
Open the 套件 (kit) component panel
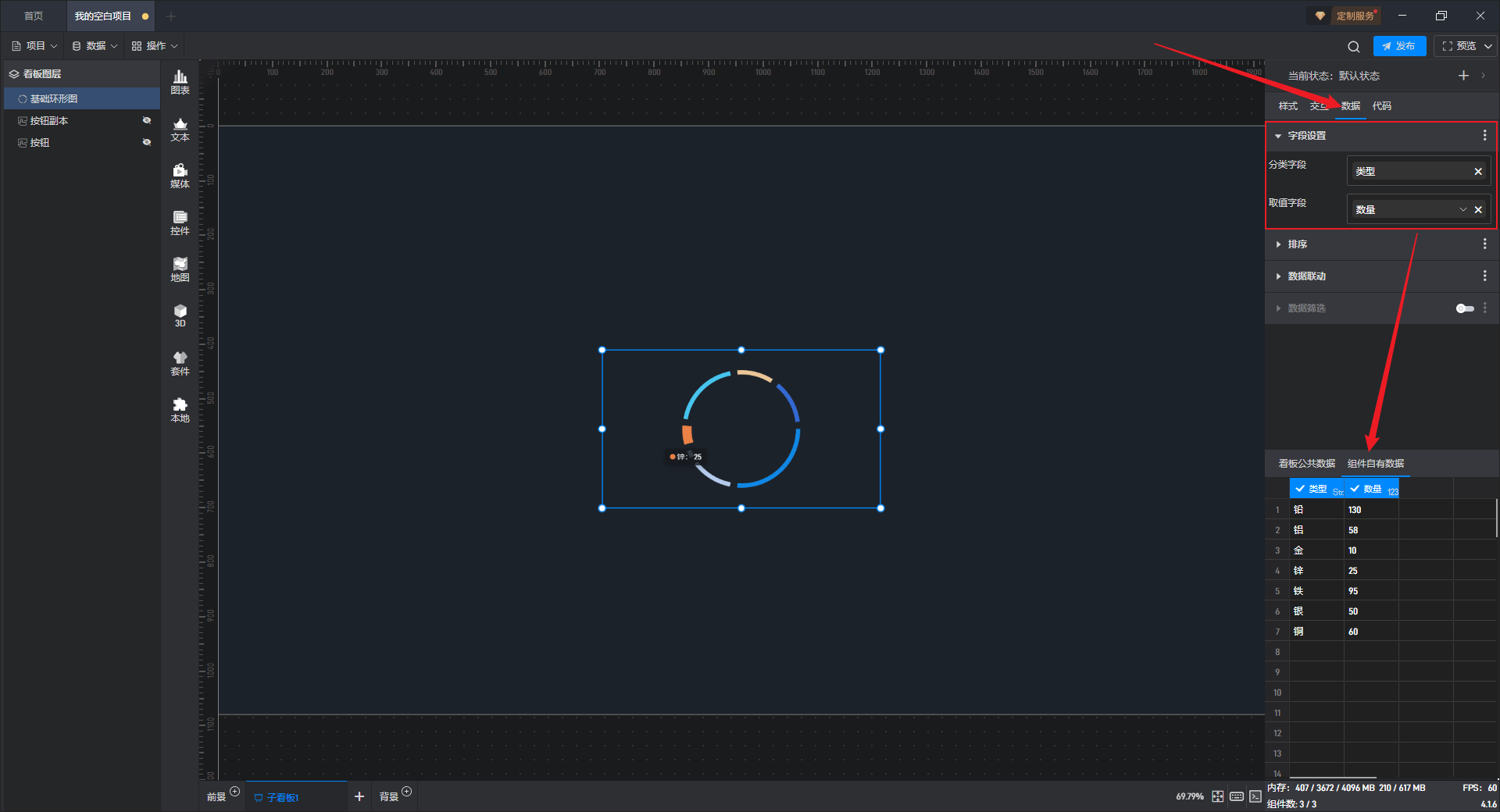[x=180, y=363]
